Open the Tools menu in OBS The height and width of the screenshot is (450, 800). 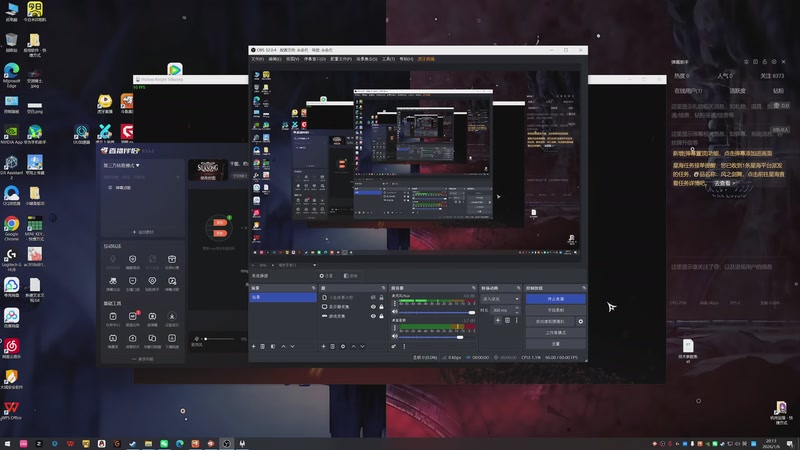(389, 59)
